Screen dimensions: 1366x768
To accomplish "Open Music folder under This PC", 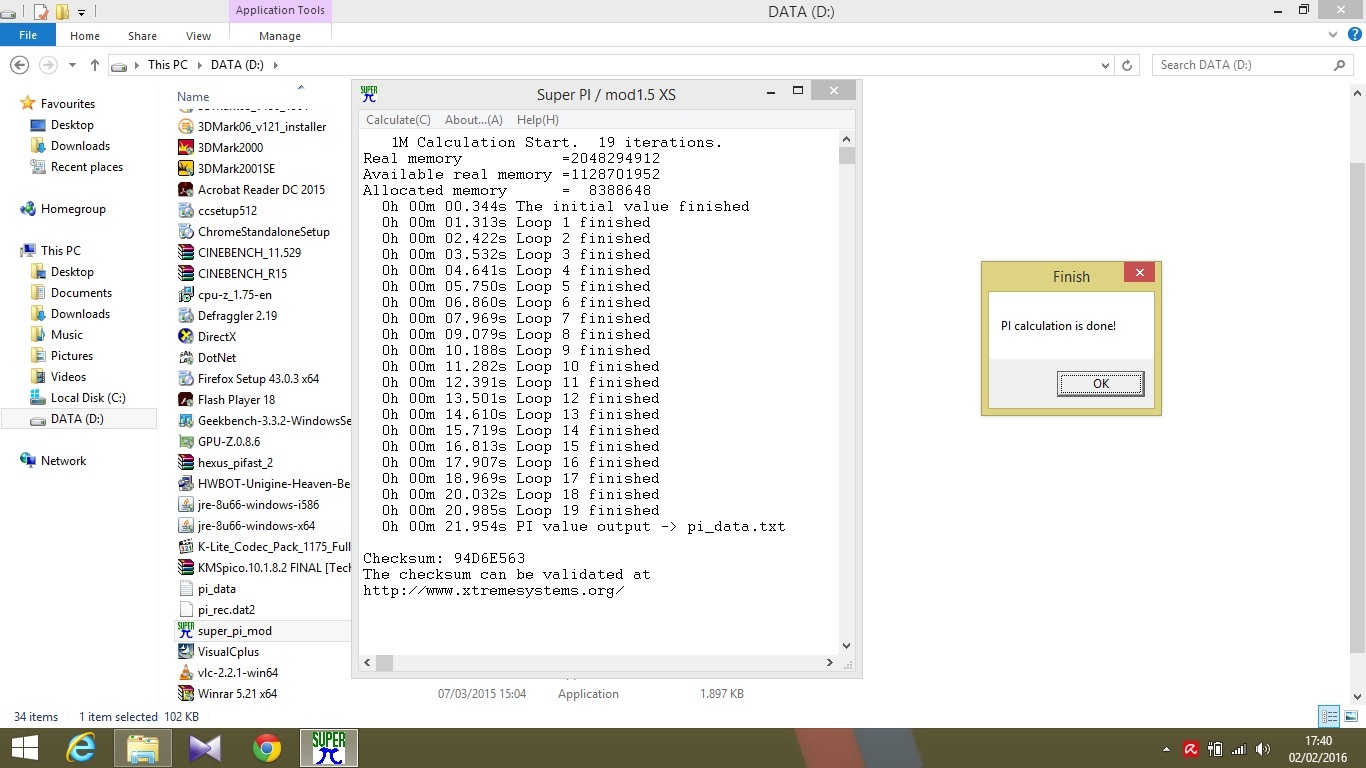I will 67,335.
